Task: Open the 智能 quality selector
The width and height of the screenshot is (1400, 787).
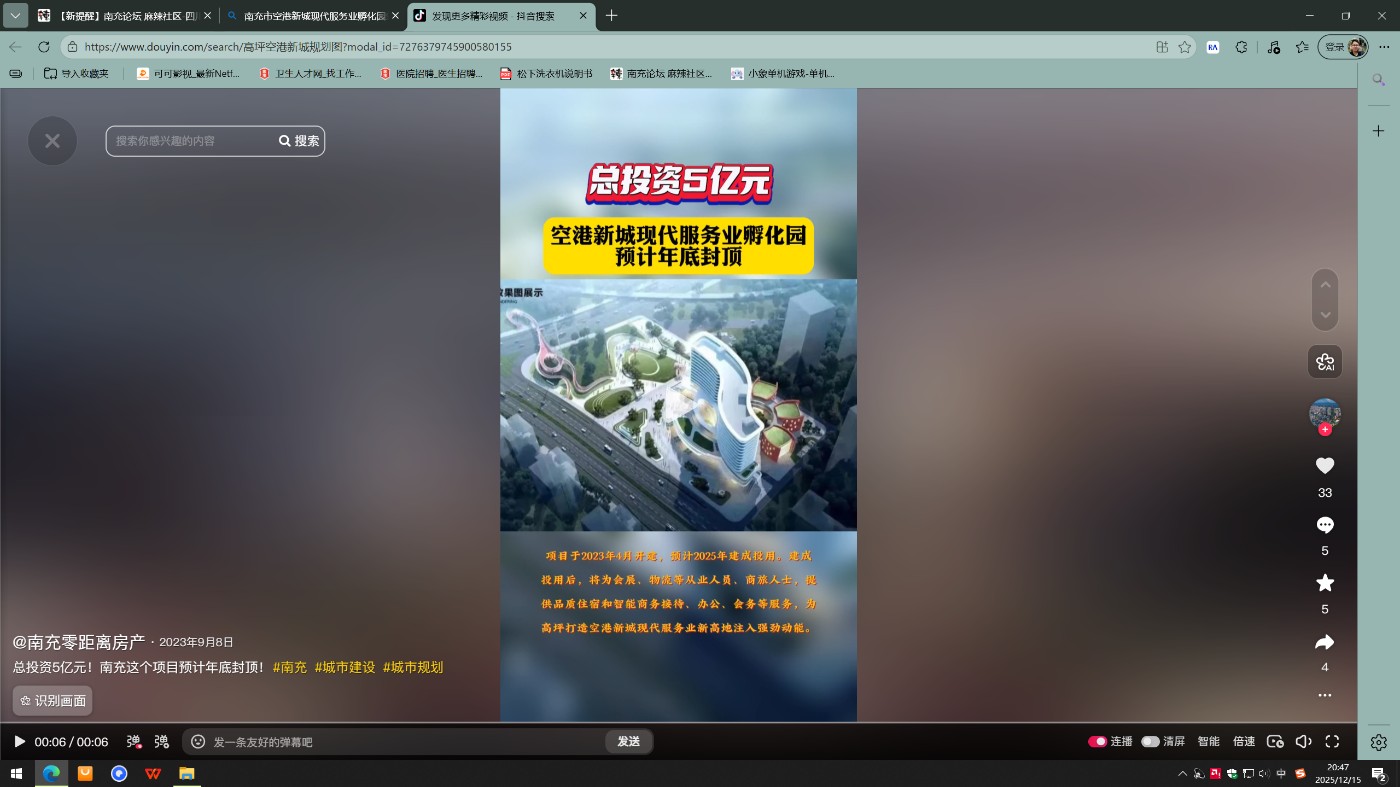Action: [x=1208, y=742]
